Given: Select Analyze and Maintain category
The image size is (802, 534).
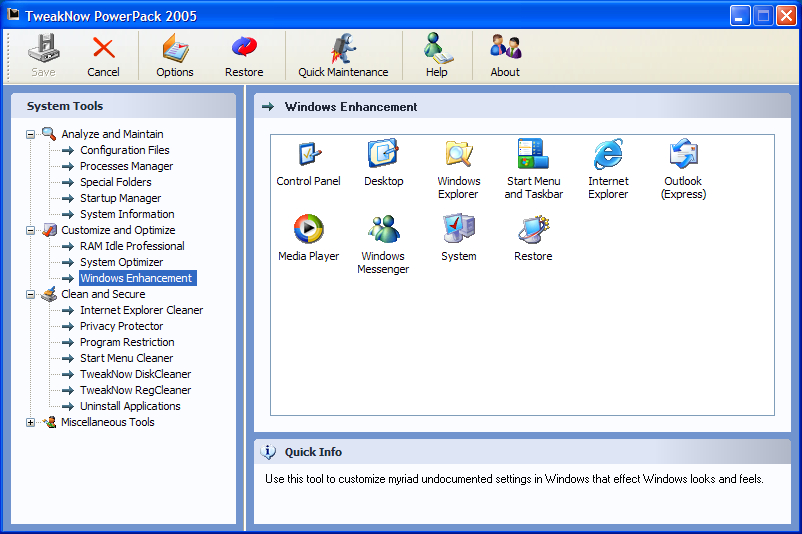Looking at the screenshot, I should pyautogui.click(x=113, y=134).
